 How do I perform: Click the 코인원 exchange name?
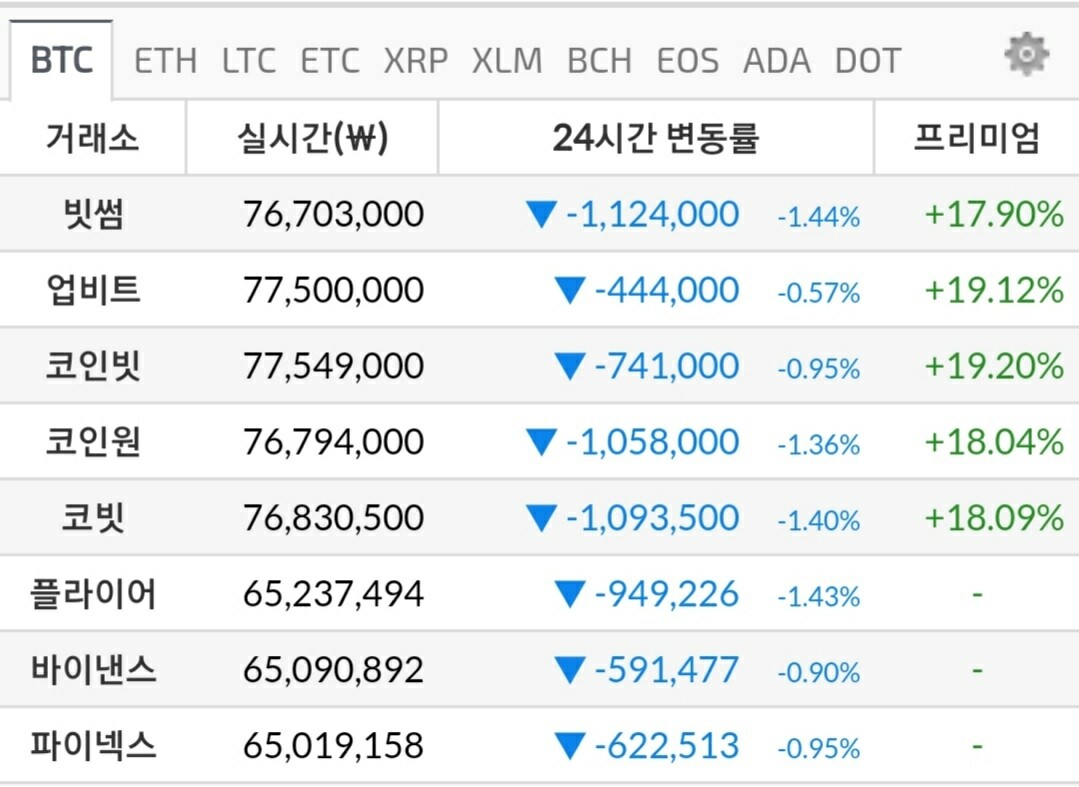click(x=92, y=442)
